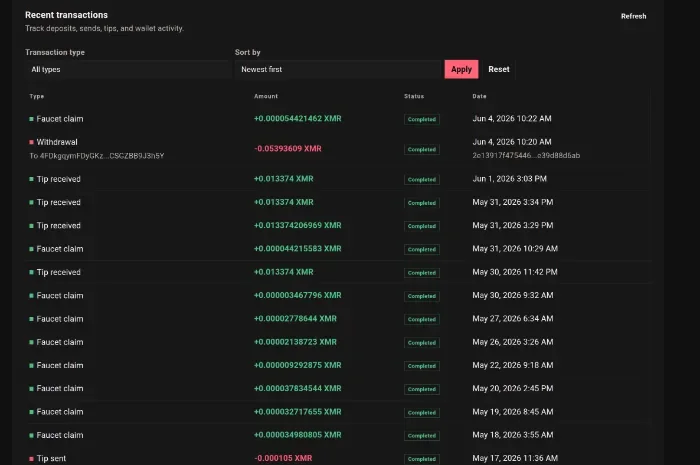The image size is (700, 465).
Task: Click amount +0.00002138723 XMR
Action: pos(295,342)
